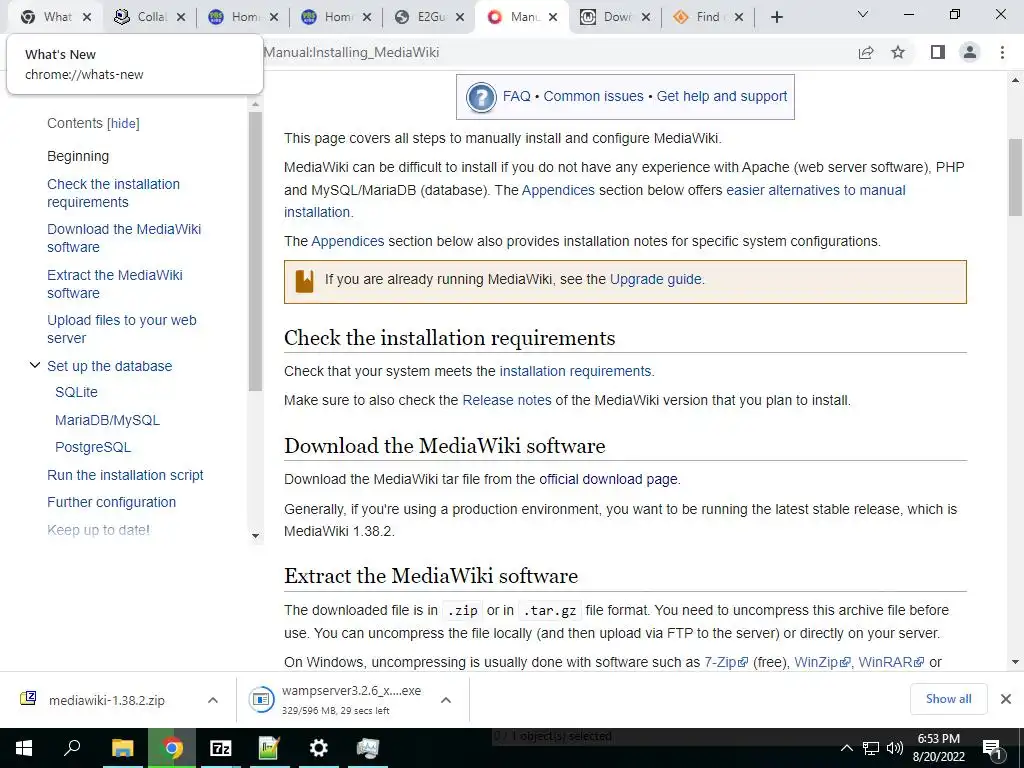The image size is (1024, 768).
Task: Close the What's New tab
Action: point(87,18)
